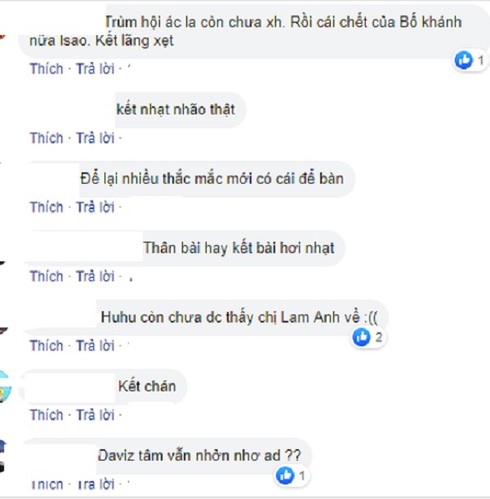Like the 'Huhu còn chưa dc thấy' comment
This screenshot has height=499, width=490.
46,346
